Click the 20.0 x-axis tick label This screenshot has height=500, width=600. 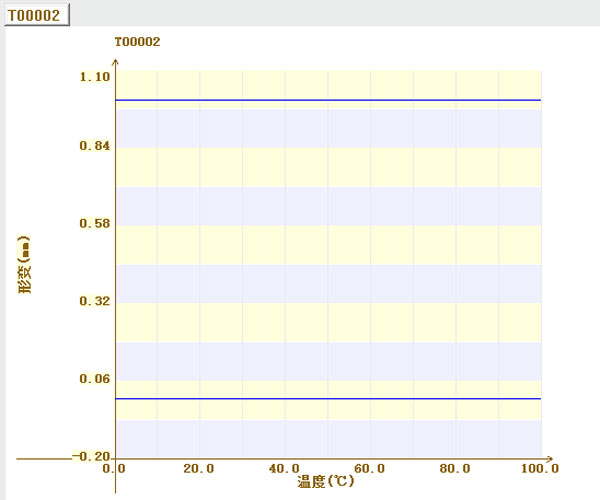[x=199, y=468]
